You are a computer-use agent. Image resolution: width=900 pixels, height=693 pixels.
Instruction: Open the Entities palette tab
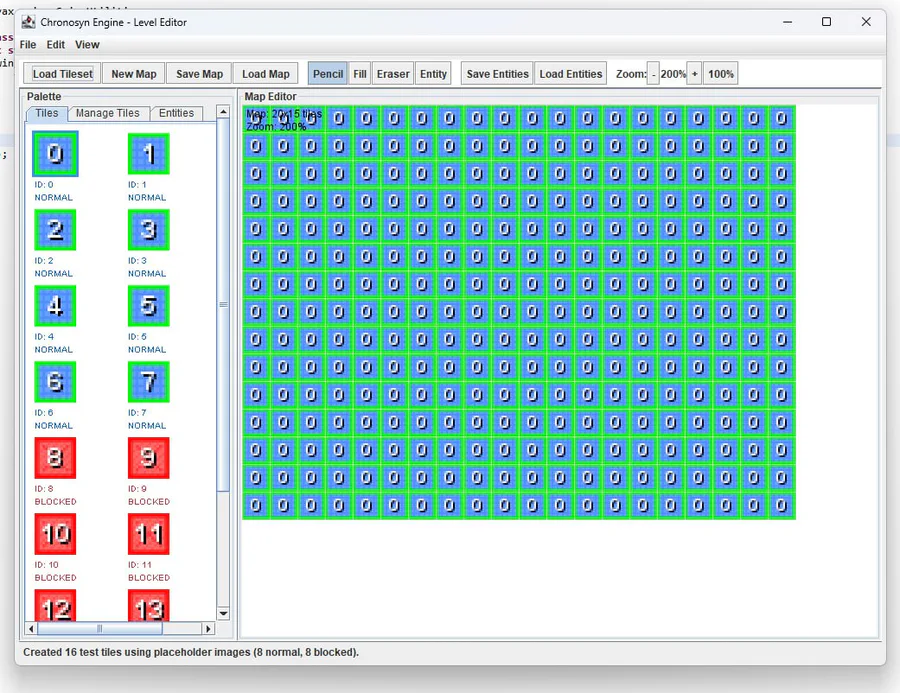click(x=176, y=113)
